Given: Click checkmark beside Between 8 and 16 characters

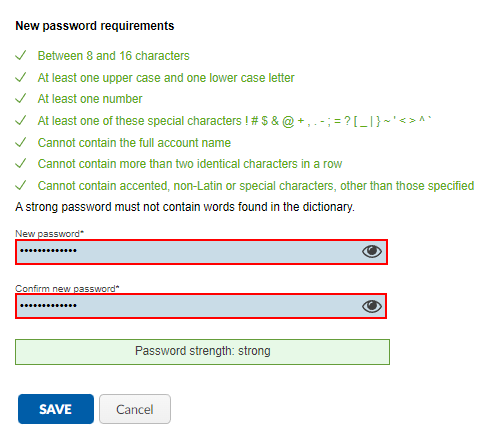Looking at the screenshot, I should point(21,55).
